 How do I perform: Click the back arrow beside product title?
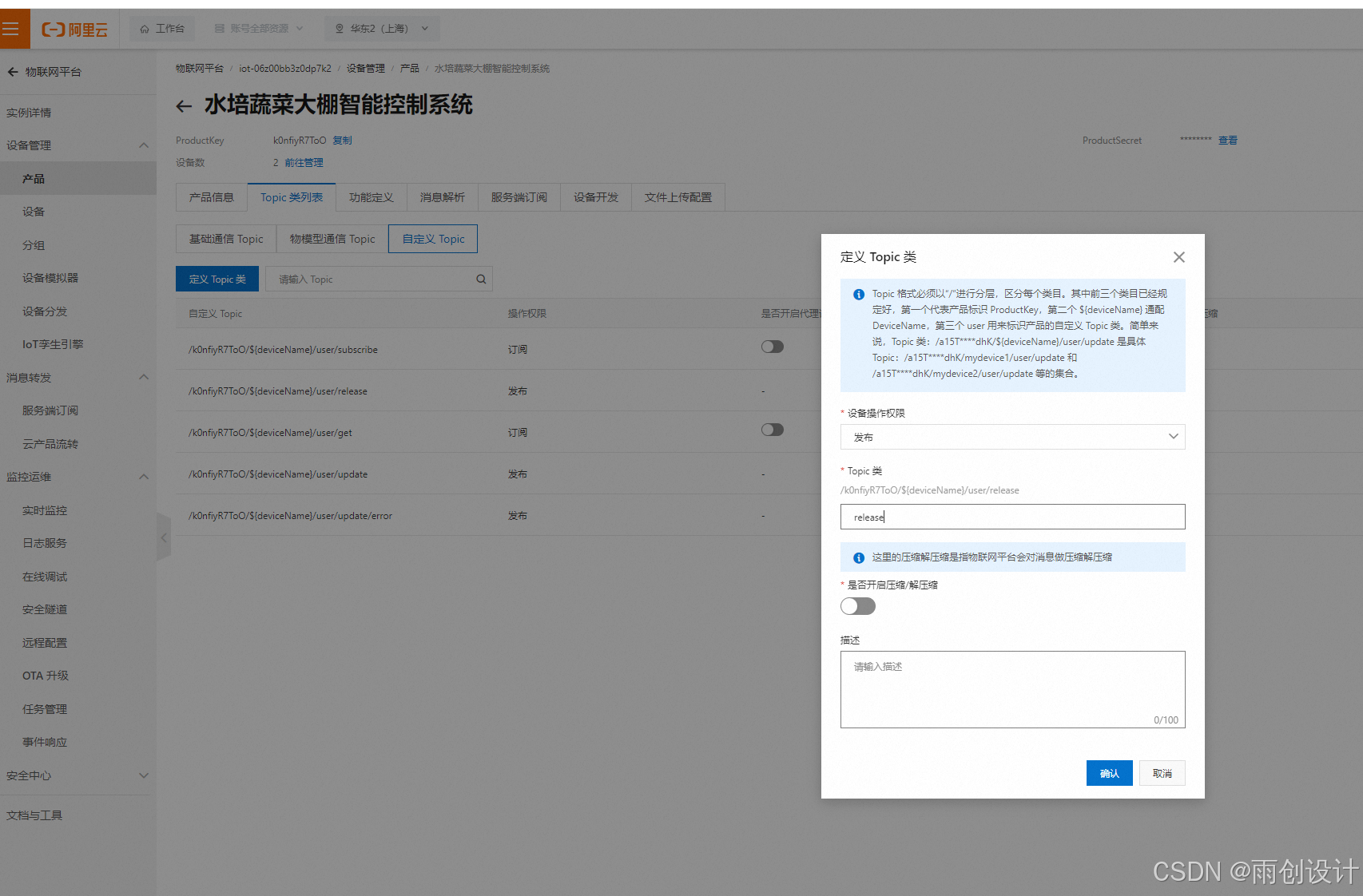(x=184, y=105)
